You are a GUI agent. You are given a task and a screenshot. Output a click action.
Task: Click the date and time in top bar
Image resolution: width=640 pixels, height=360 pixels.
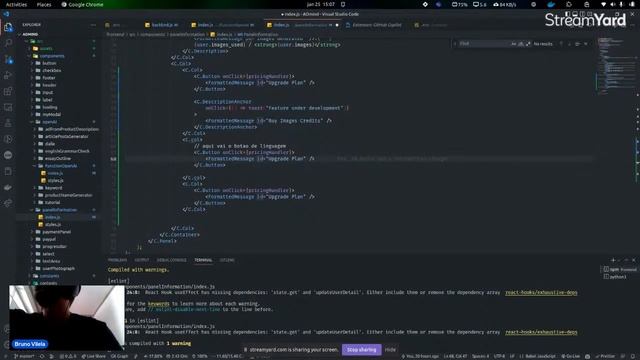320,4
